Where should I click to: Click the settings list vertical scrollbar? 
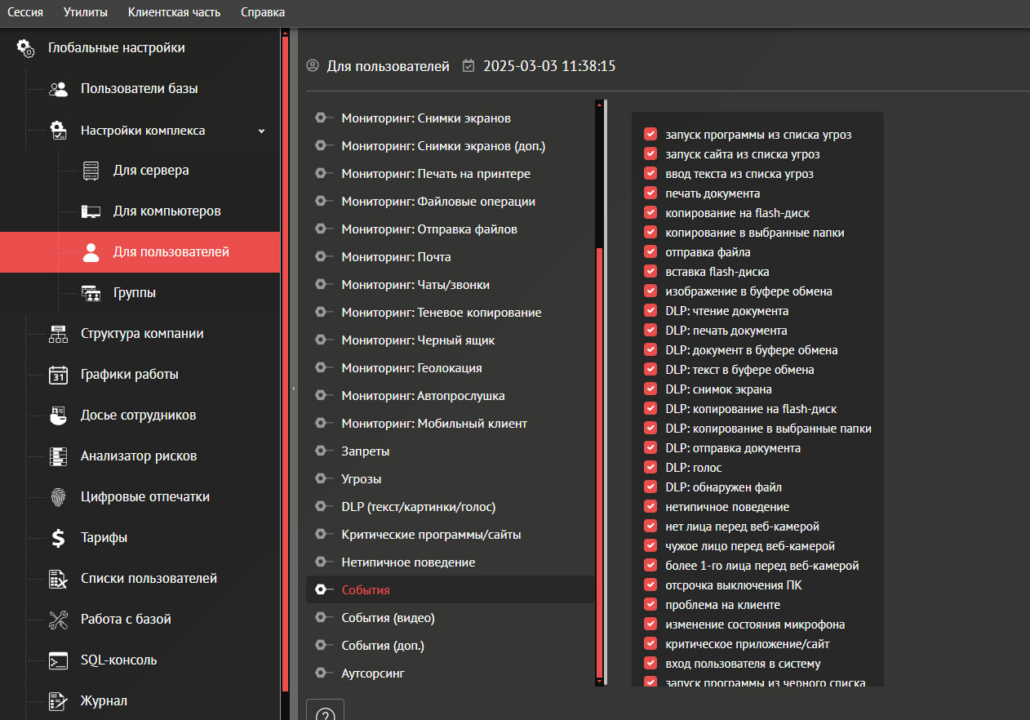(x=600, y=460)
